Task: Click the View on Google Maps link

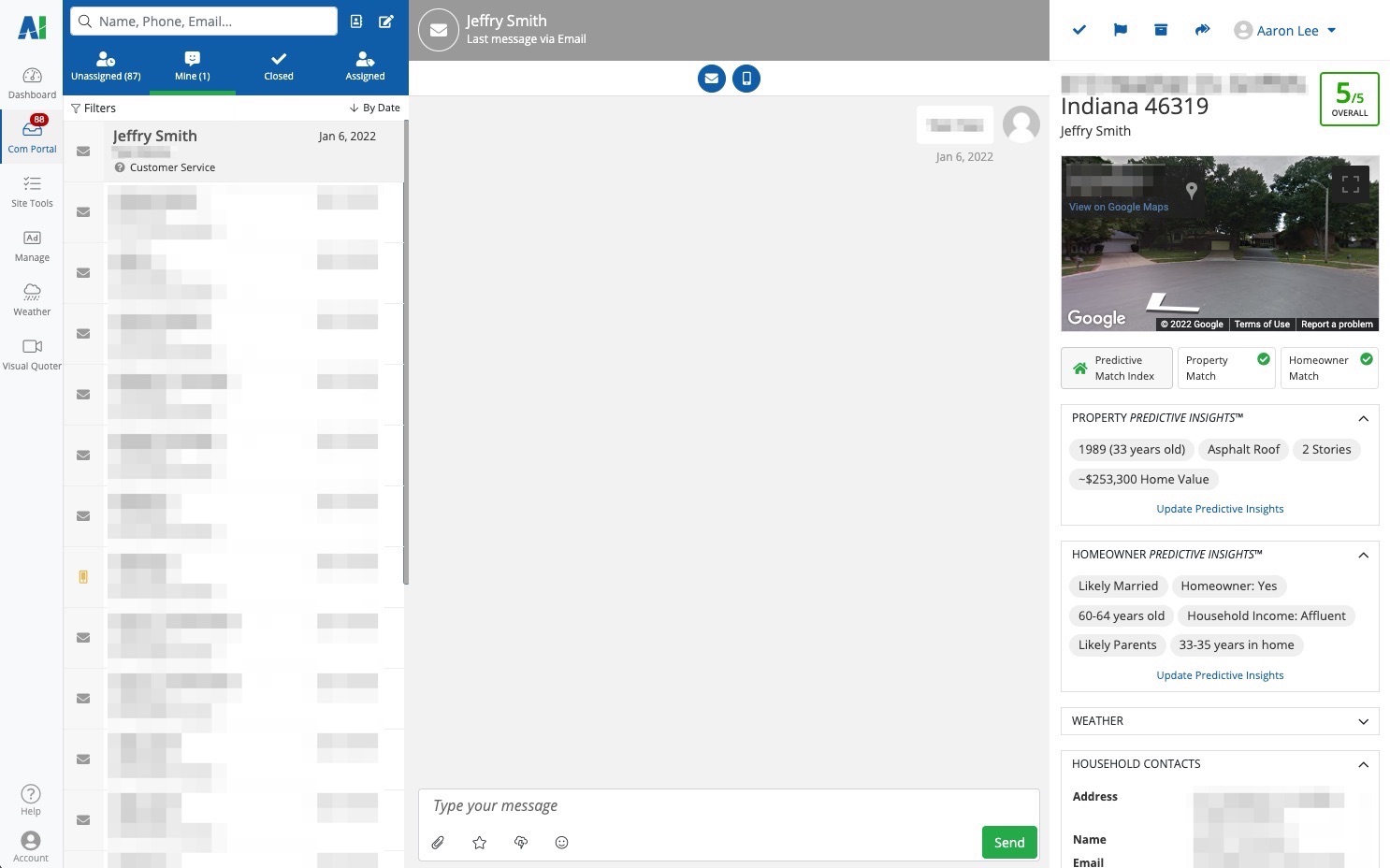Action: click(x=1119, y=207)
